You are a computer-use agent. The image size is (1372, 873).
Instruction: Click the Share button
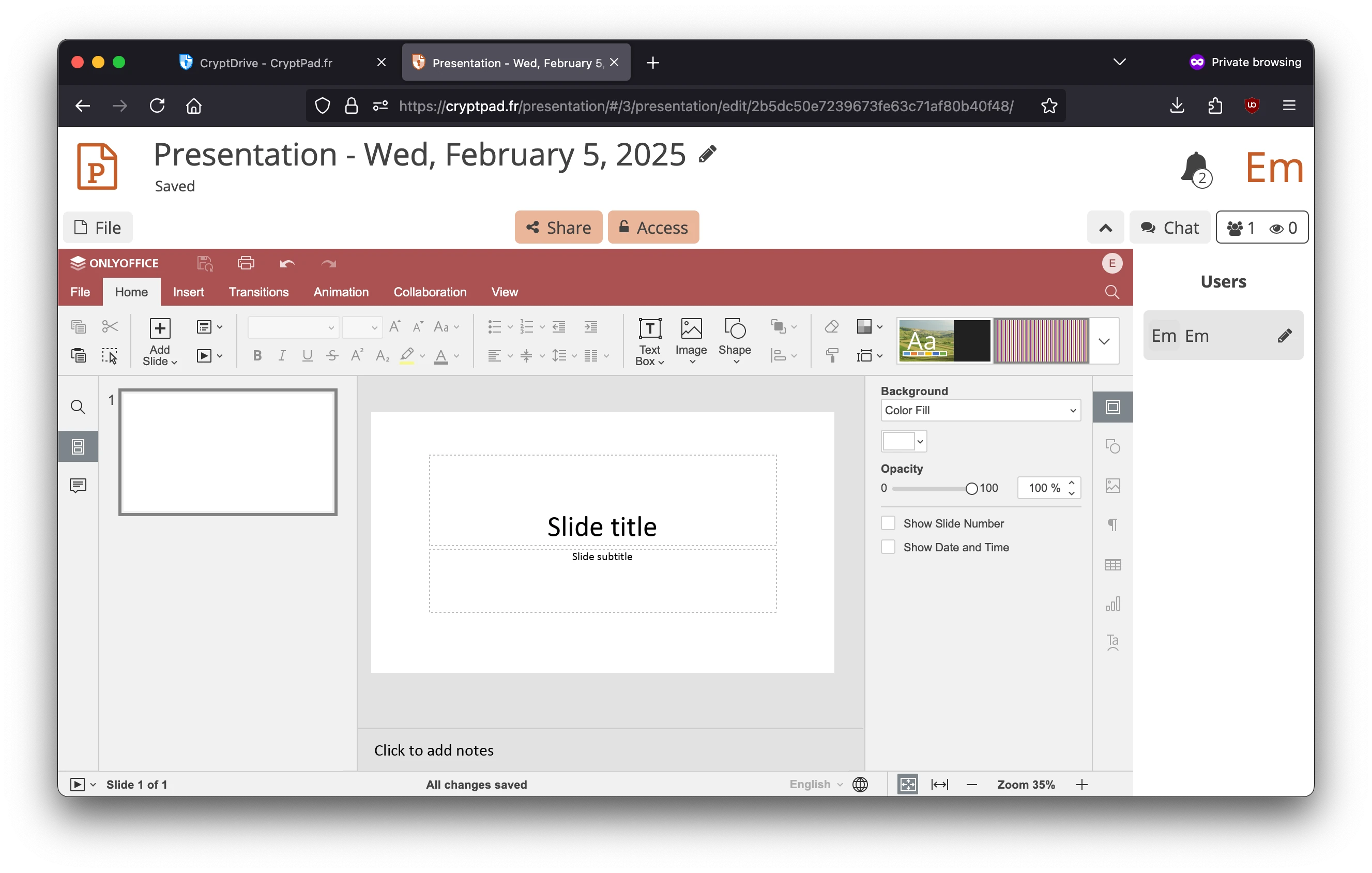coord(558,227)
